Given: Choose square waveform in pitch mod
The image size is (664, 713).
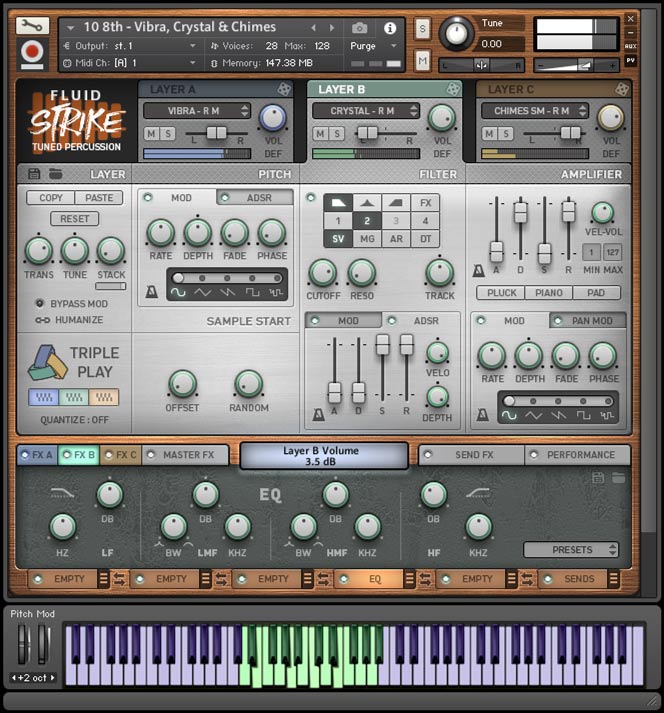Looking at the screenshot, I should point(252,292).
